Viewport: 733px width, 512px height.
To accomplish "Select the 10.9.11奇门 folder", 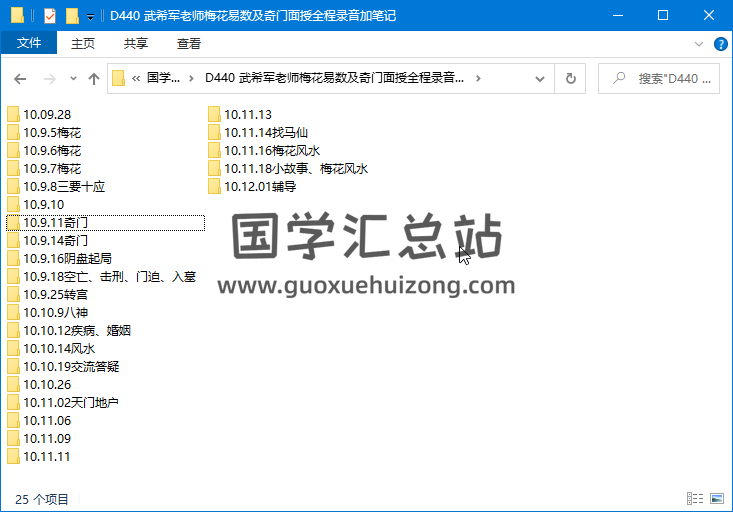I will click(105, 223).
